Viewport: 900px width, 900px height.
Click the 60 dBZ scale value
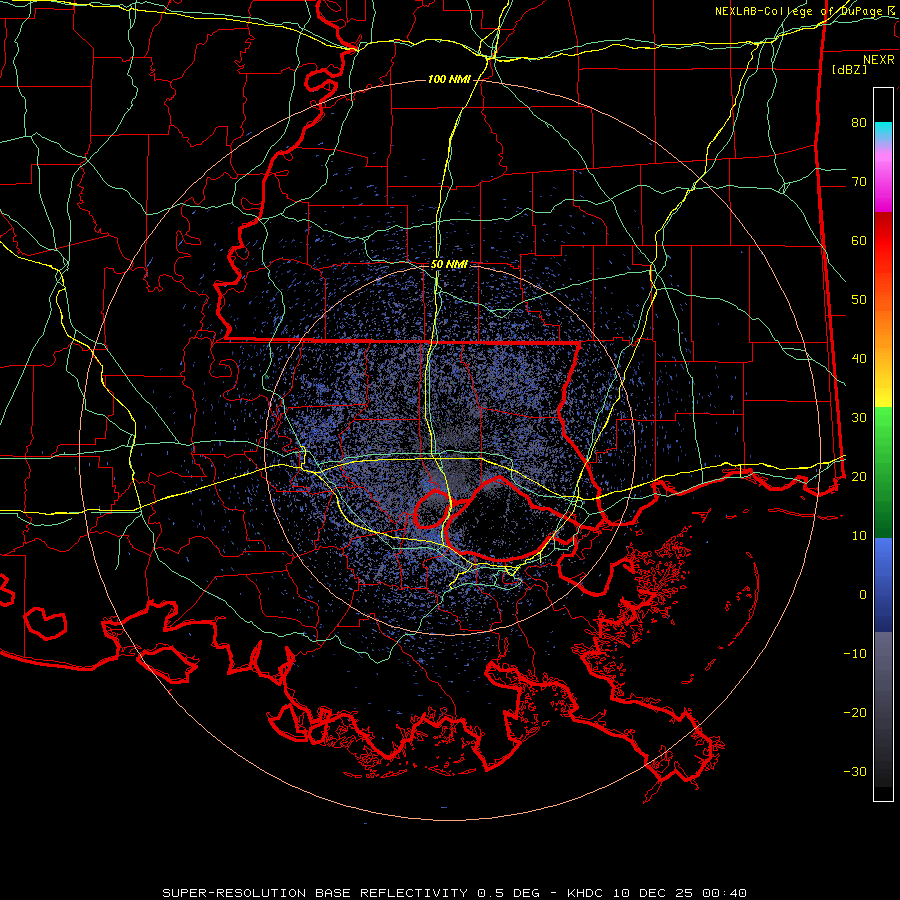859,240
